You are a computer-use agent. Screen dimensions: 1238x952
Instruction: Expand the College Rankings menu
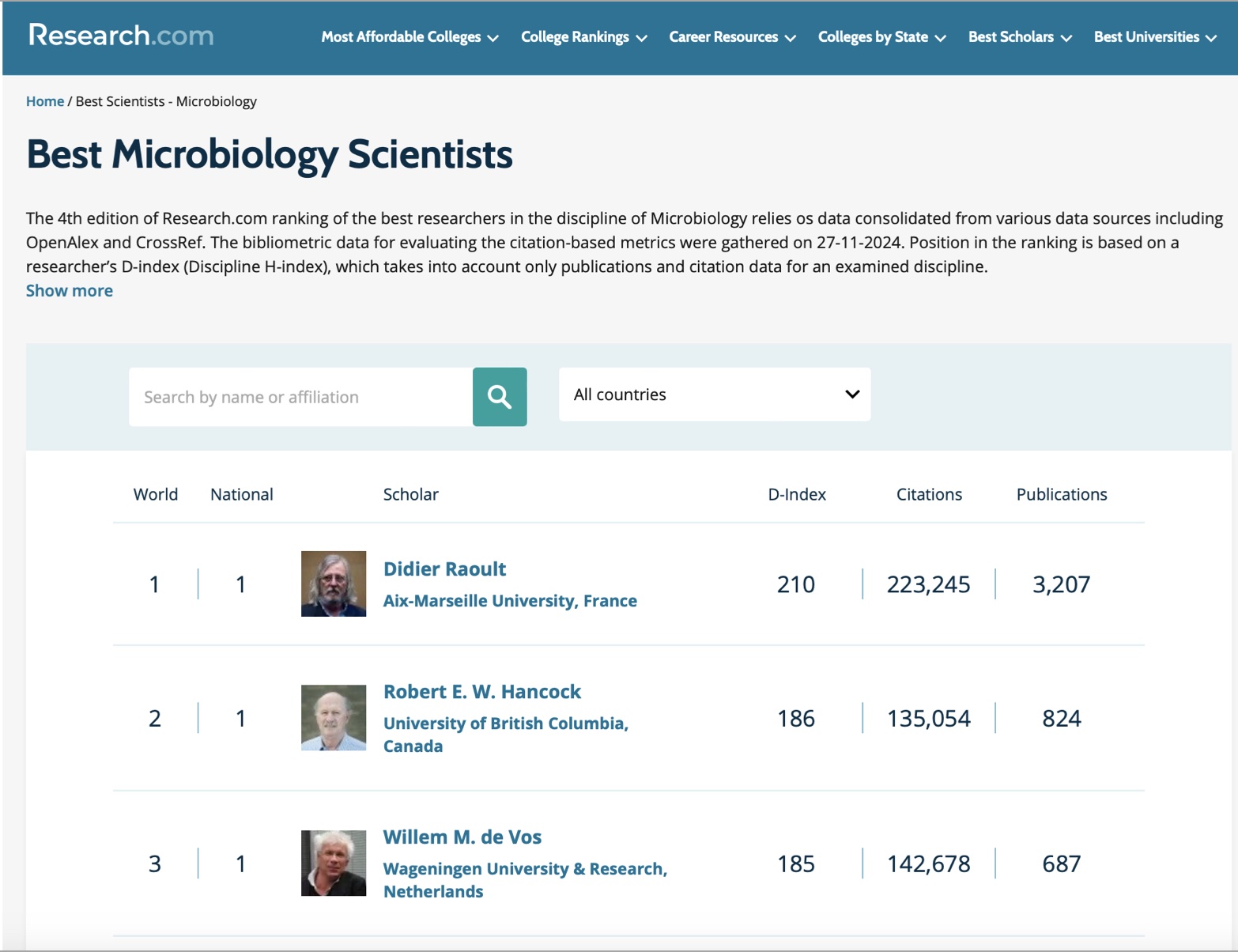[583, 37]
